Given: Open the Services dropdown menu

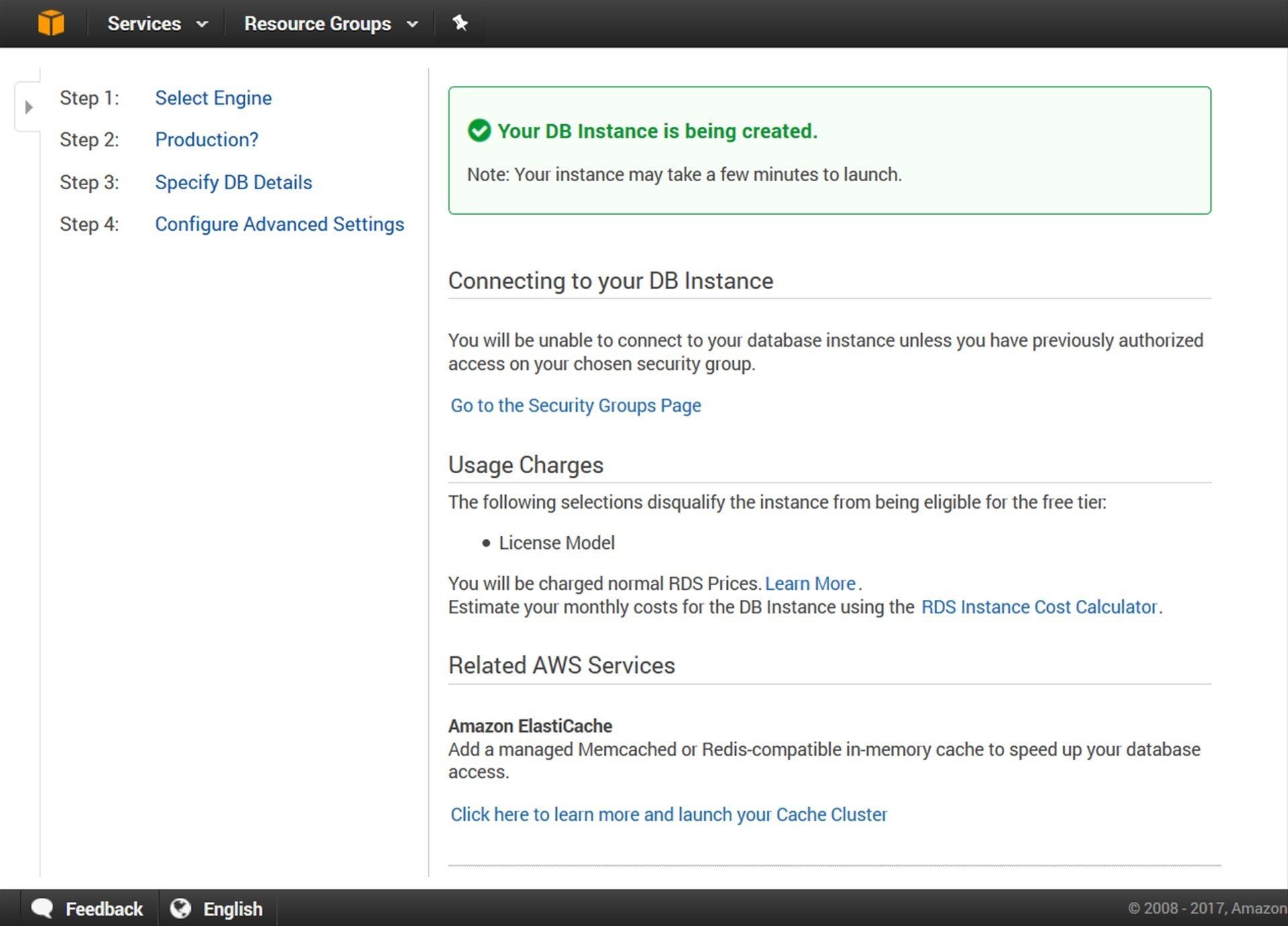Looking at the screenshot, I should click(158, 23).
